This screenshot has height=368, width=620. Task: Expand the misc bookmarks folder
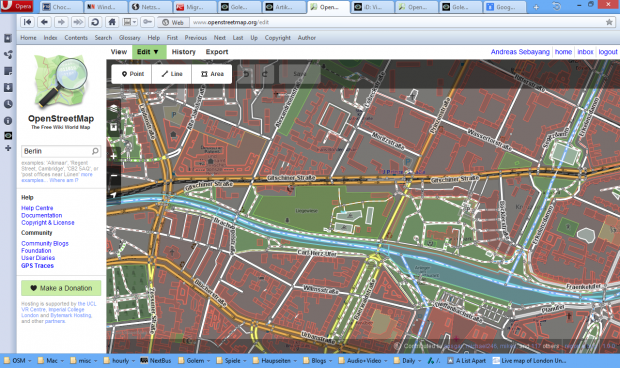click(x=84, y=360)
